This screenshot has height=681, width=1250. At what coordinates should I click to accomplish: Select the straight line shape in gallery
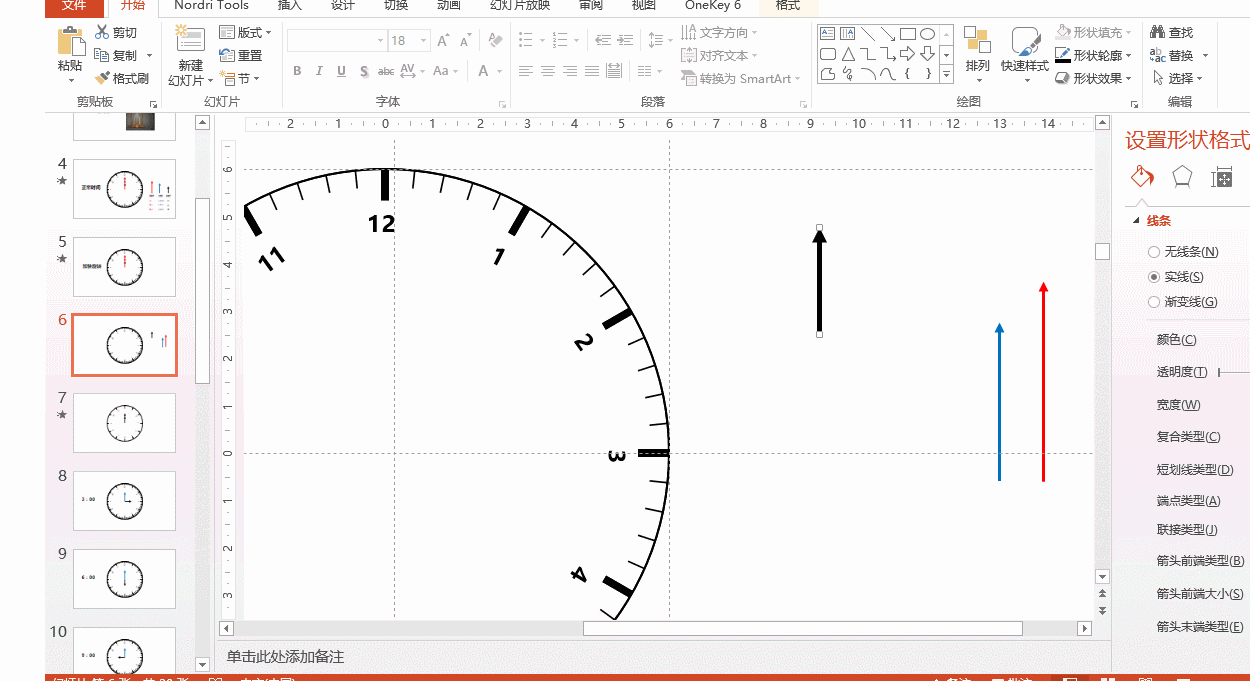[x=868, y=33]
